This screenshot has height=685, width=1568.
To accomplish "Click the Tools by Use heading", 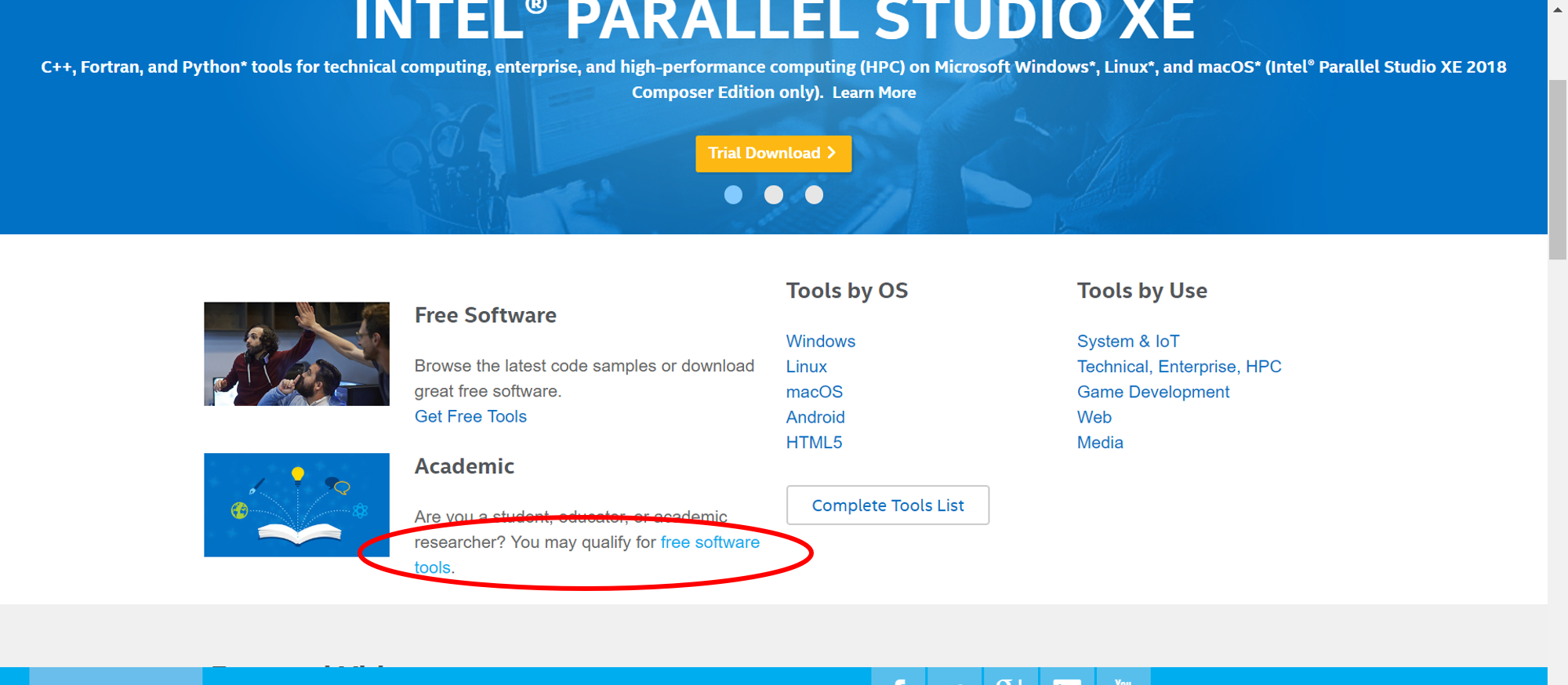I will [x=1142, y=291].
